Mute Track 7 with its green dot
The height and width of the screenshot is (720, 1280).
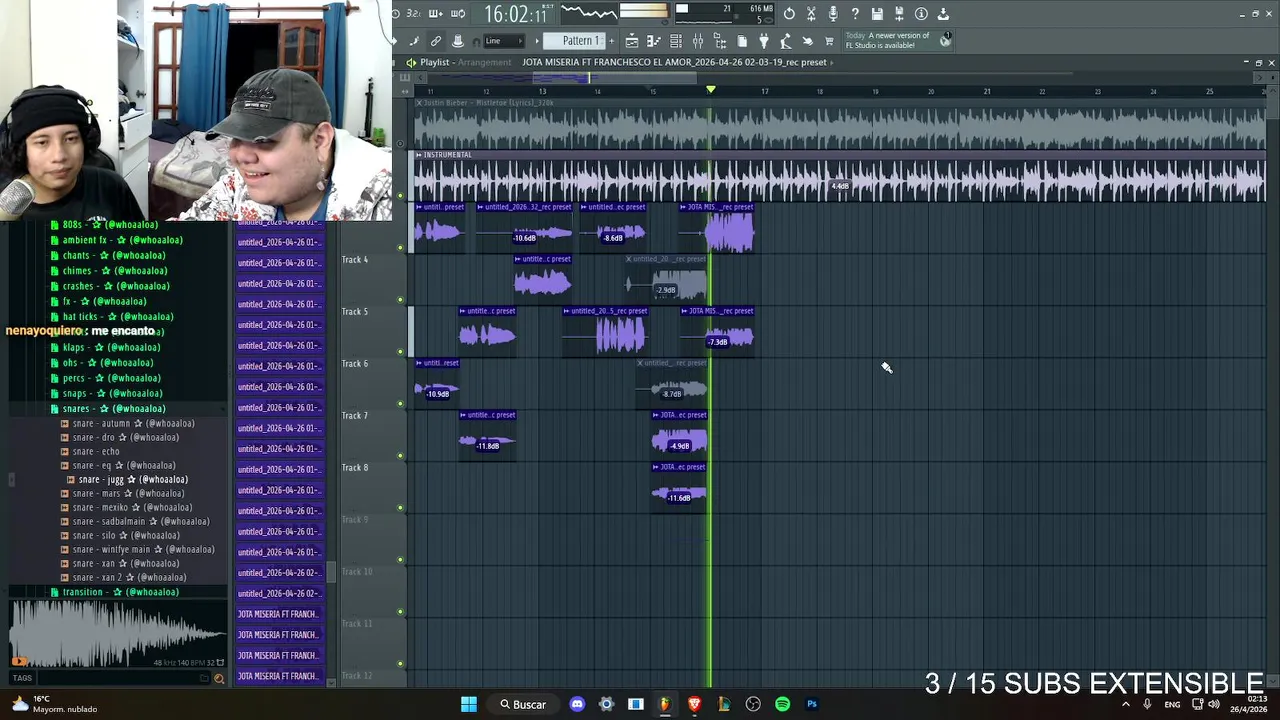[401, 455]
